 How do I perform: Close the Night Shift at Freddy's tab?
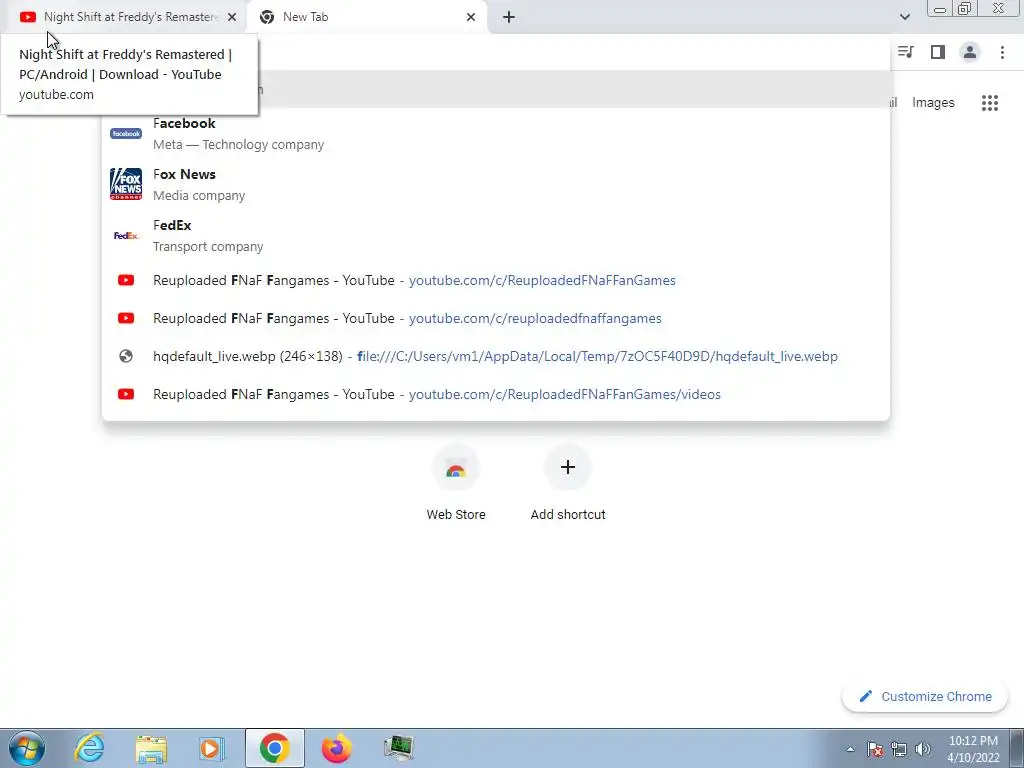tap(232, 17)
